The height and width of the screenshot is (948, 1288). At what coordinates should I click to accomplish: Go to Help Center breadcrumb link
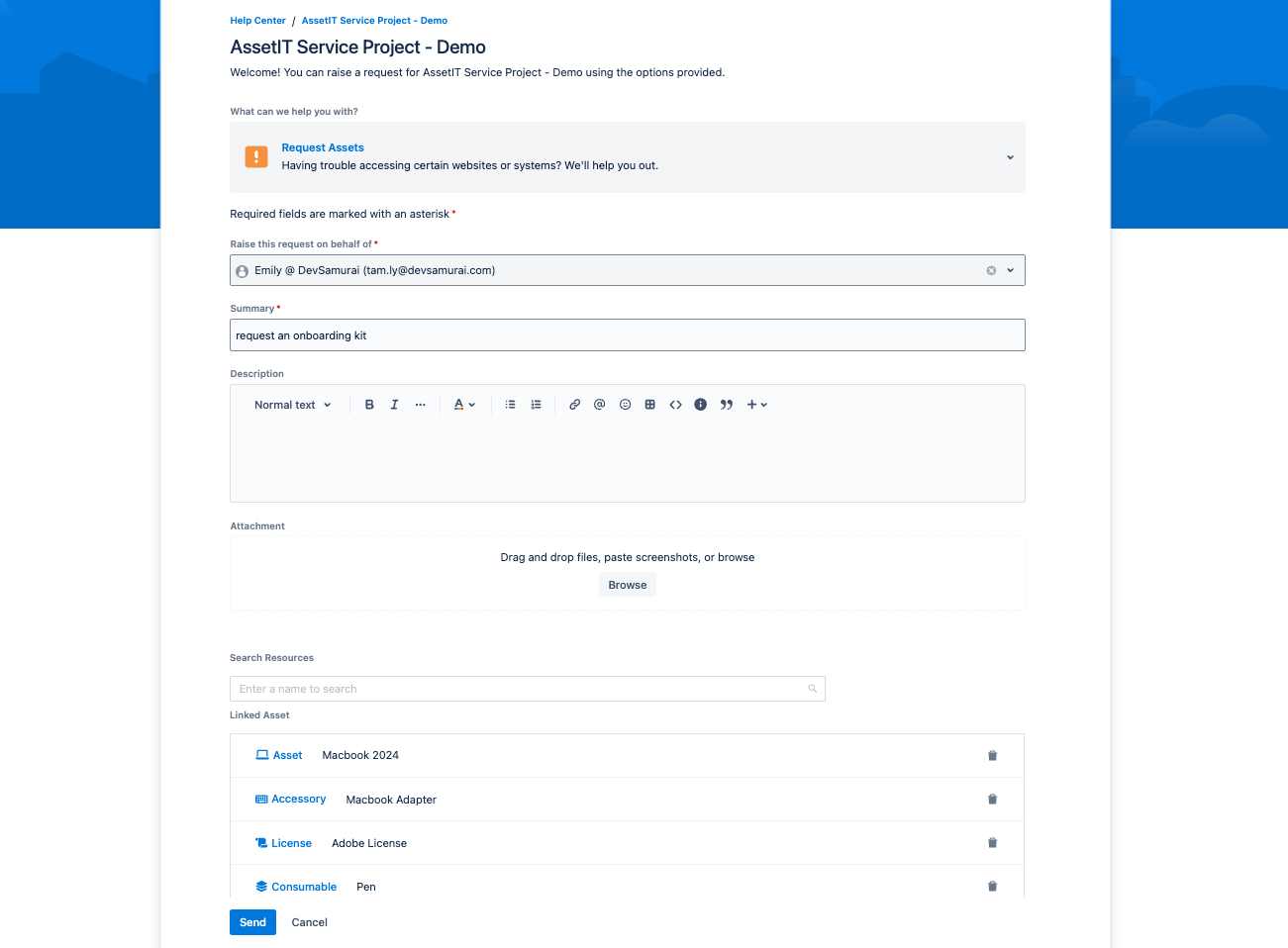pos(257,21)
